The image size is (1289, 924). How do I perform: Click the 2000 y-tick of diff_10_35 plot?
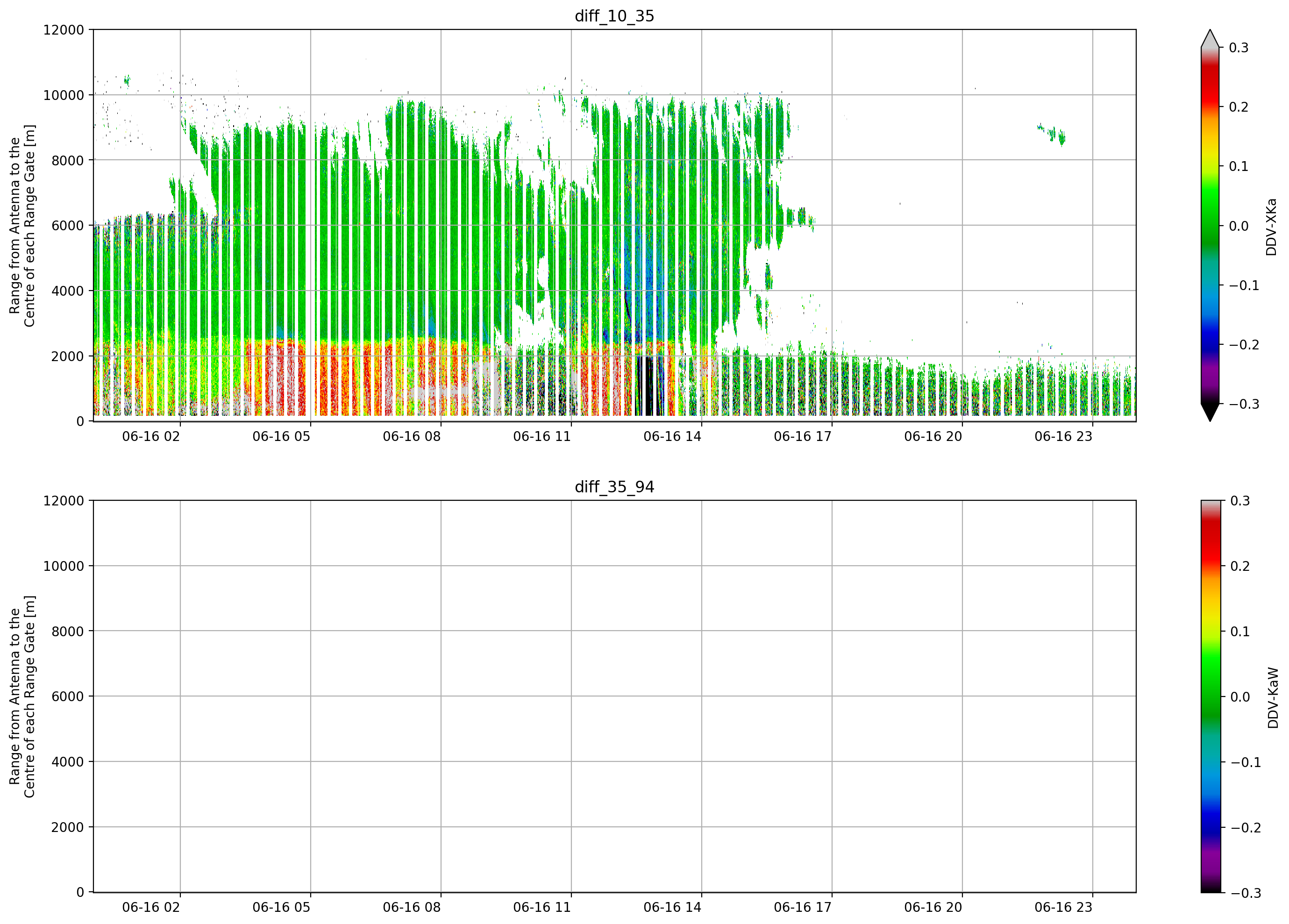click(68, 356)
